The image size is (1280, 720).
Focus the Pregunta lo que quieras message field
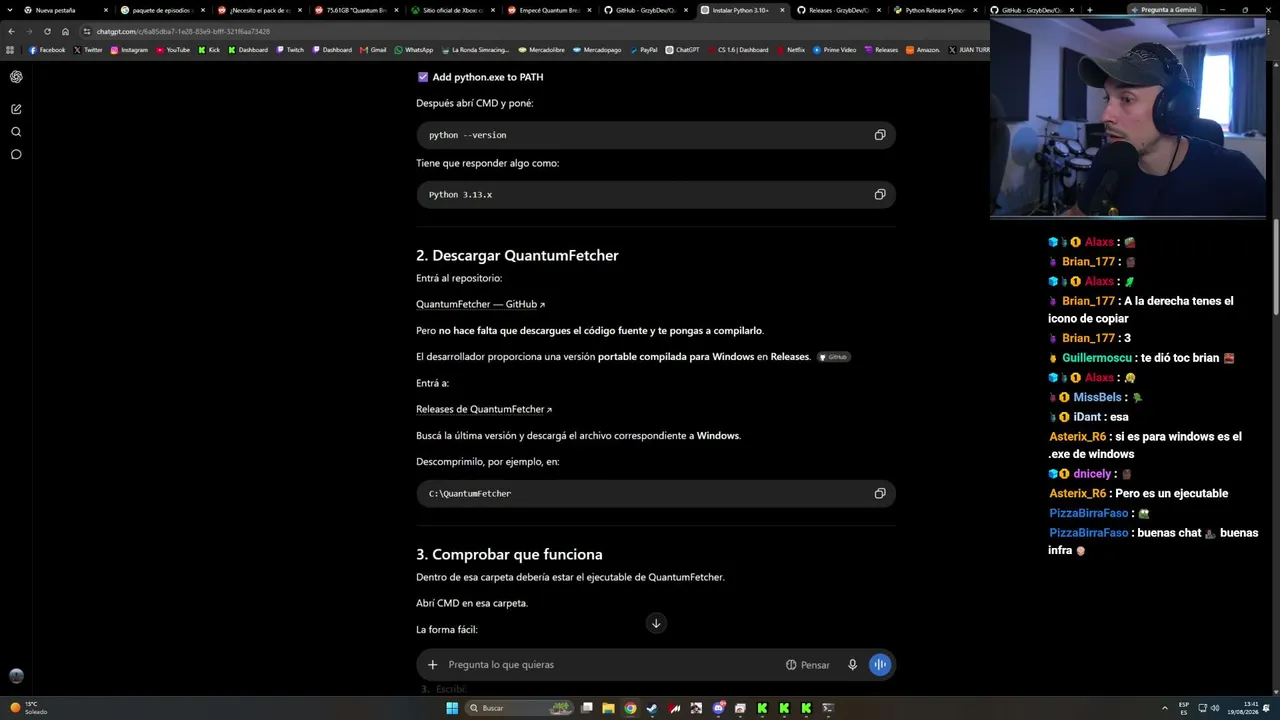610,665
